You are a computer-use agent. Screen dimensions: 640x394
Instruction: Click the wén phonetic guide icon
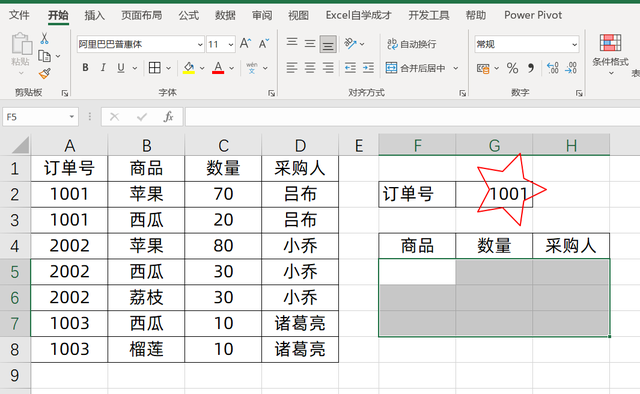tap(252, 68)
